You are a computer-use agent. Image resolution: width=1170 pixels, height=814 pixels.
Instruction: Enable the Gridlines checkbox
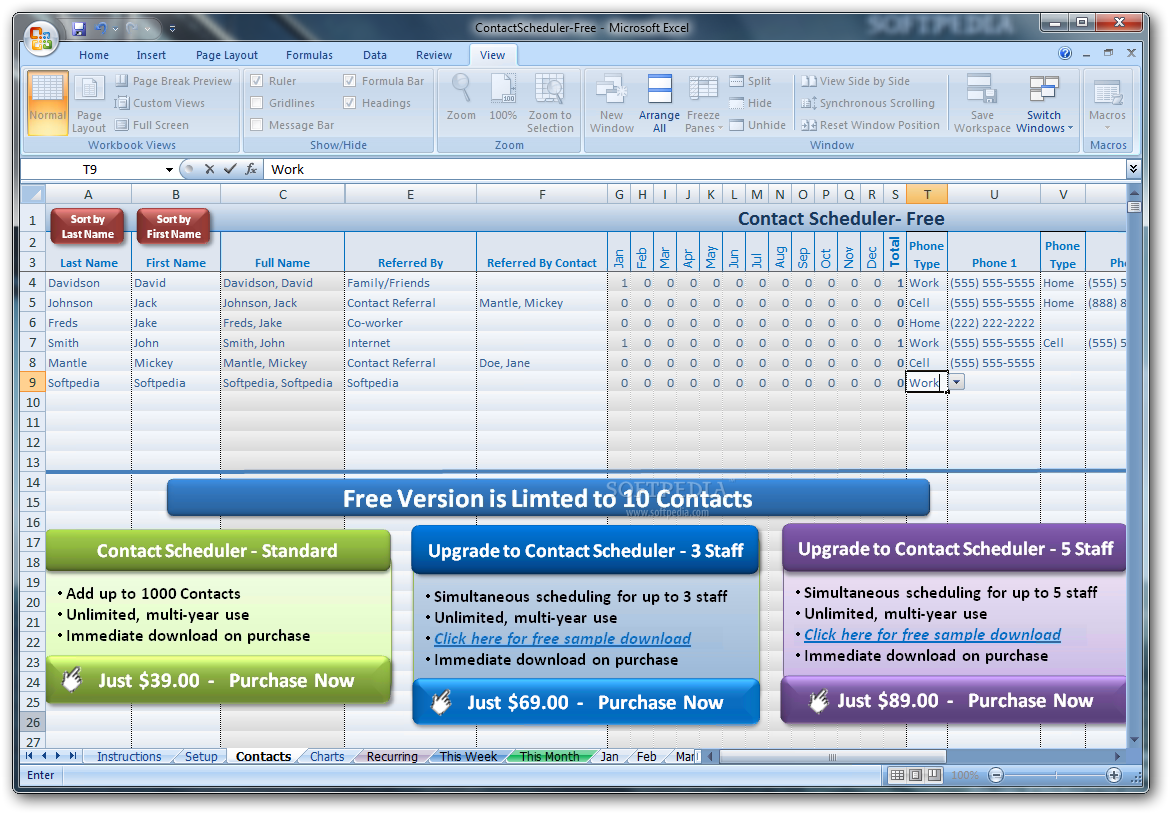257,103
